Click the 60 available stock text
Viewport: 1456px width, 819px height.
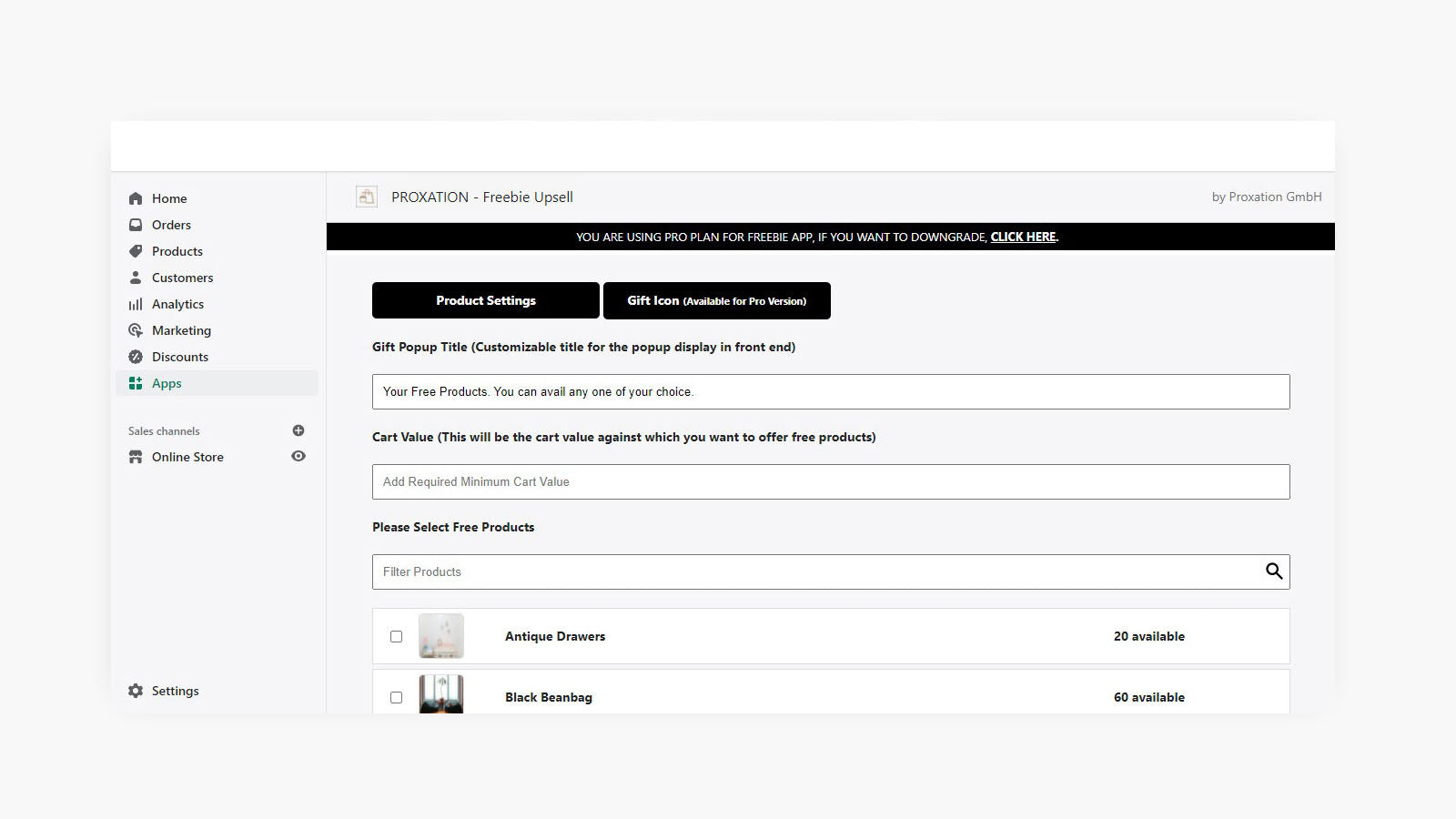coord(1149,697)
